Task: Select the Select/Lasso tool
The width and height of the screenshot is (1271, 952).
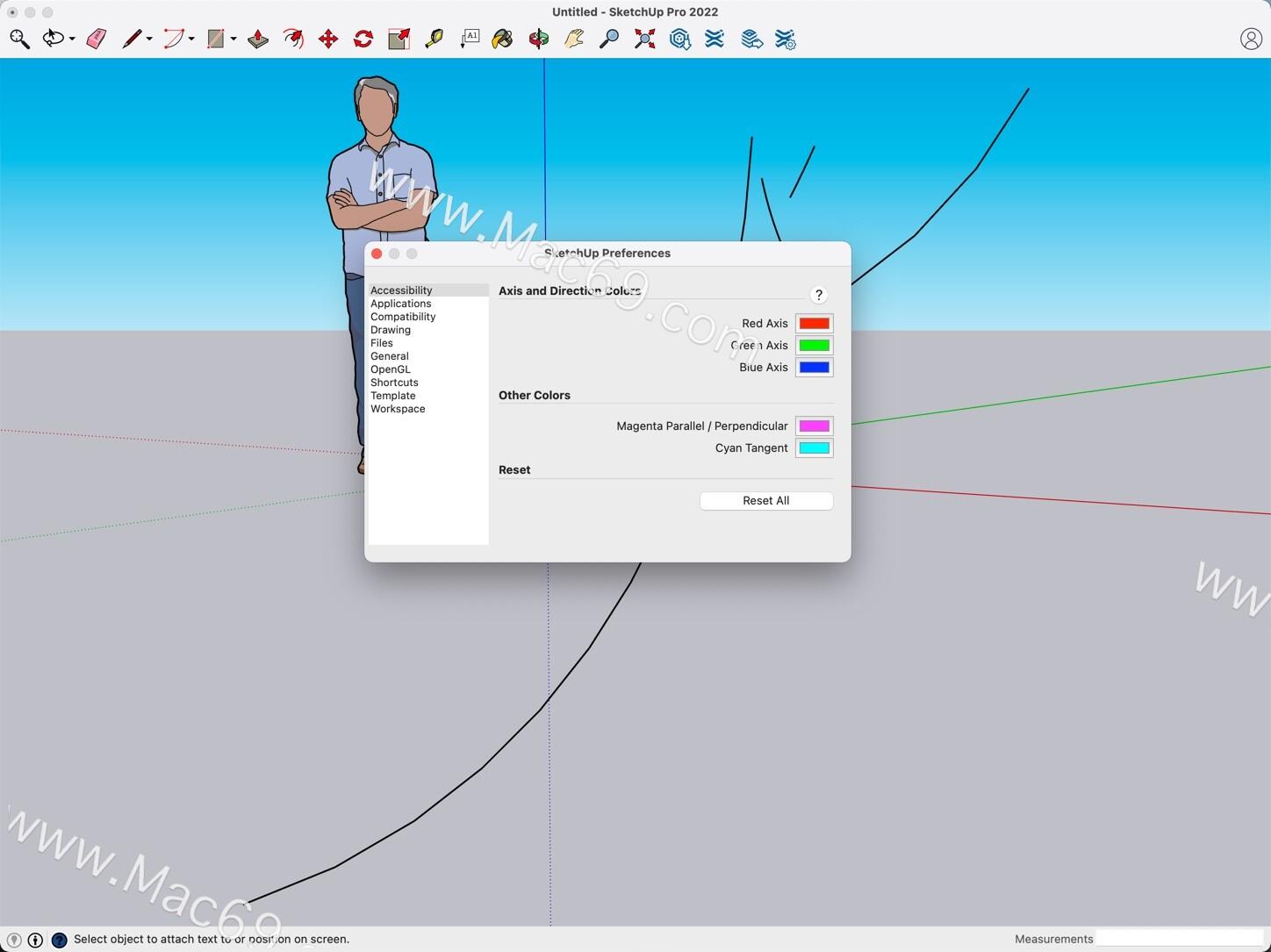Action: (x=54, y=39)
